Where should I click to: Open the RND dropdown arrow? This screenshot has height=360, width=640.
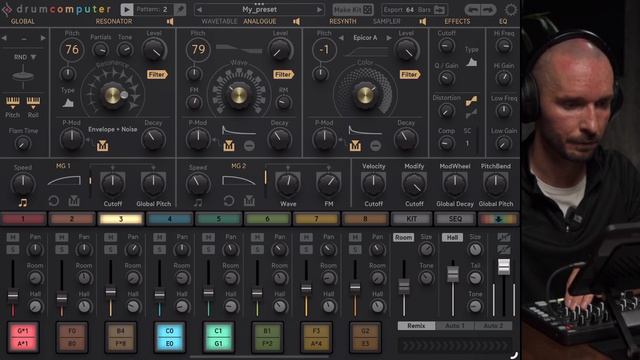pos(33,57)
